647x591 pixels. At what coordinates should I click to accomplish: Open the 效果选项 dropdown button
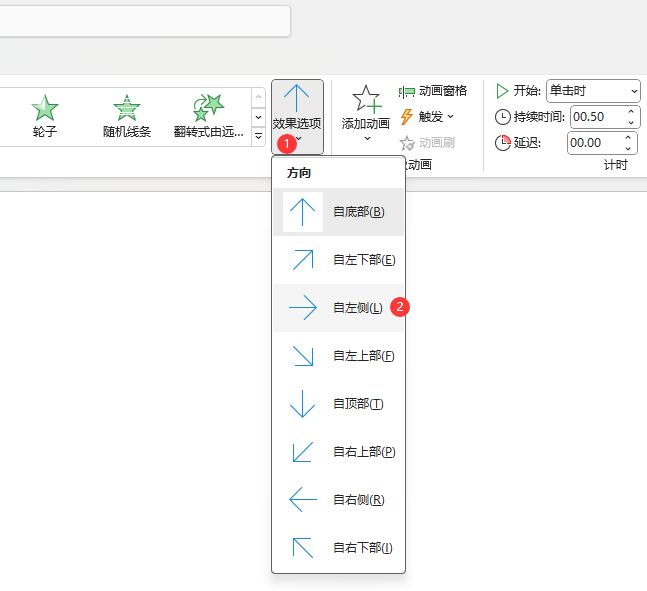tap(297, 117)
